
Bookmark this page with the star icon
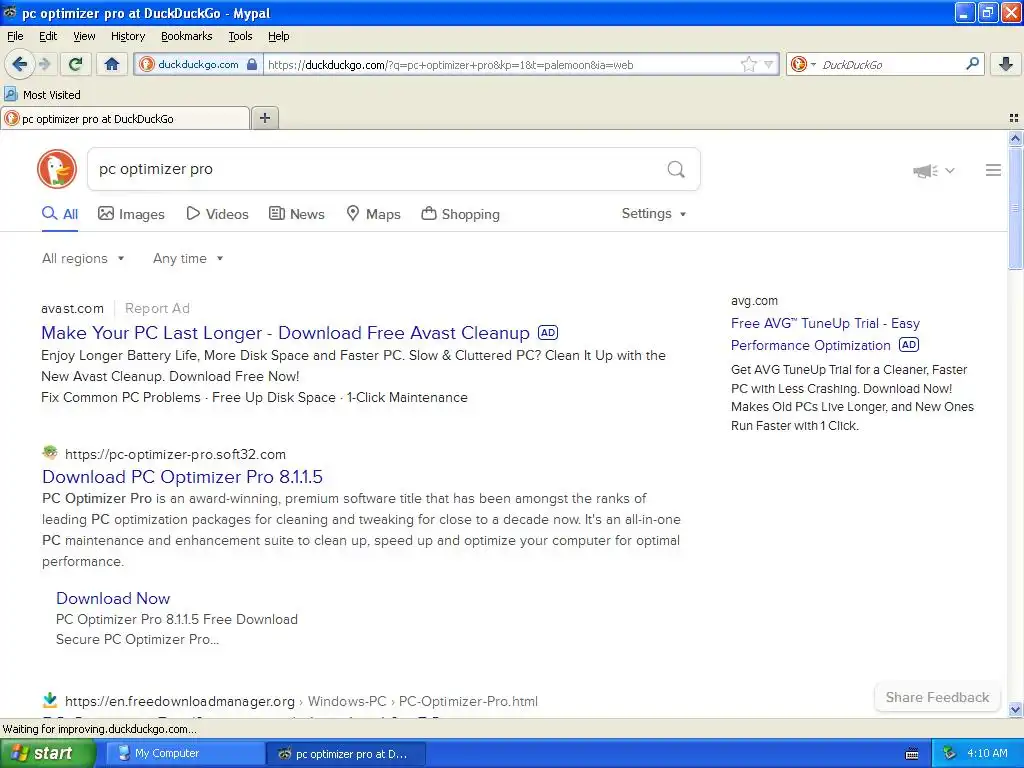[748, 64]
